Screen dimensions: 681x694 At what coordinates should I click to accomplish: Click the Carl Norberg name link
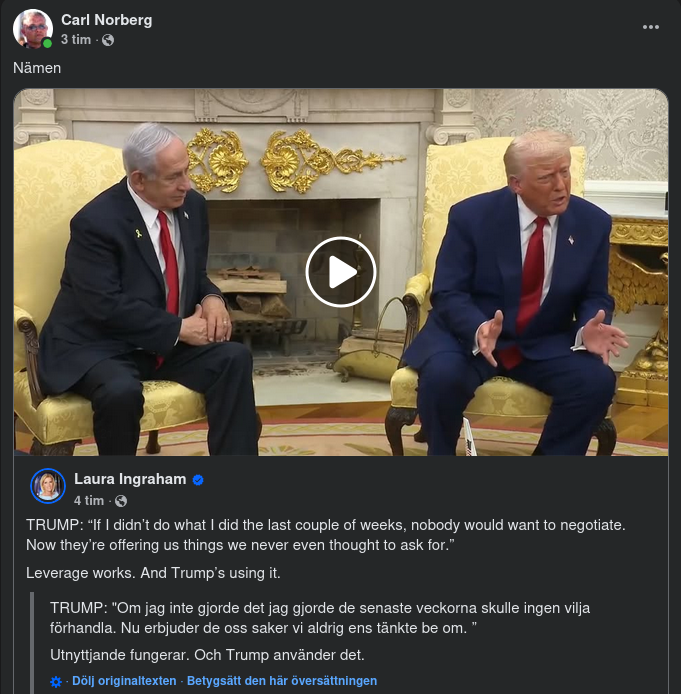pyautogui.click(x=107, y=20)
